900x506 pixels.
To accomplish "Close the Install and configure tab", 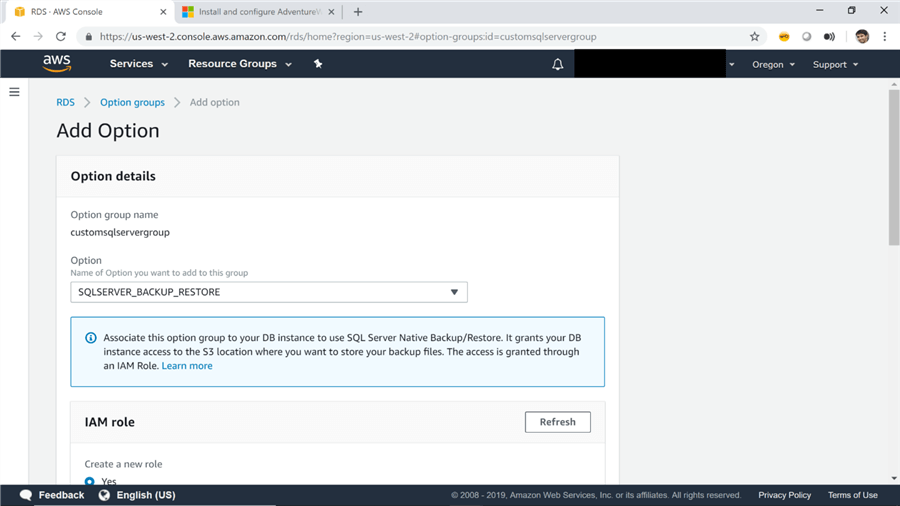I will tap(331, 11).
